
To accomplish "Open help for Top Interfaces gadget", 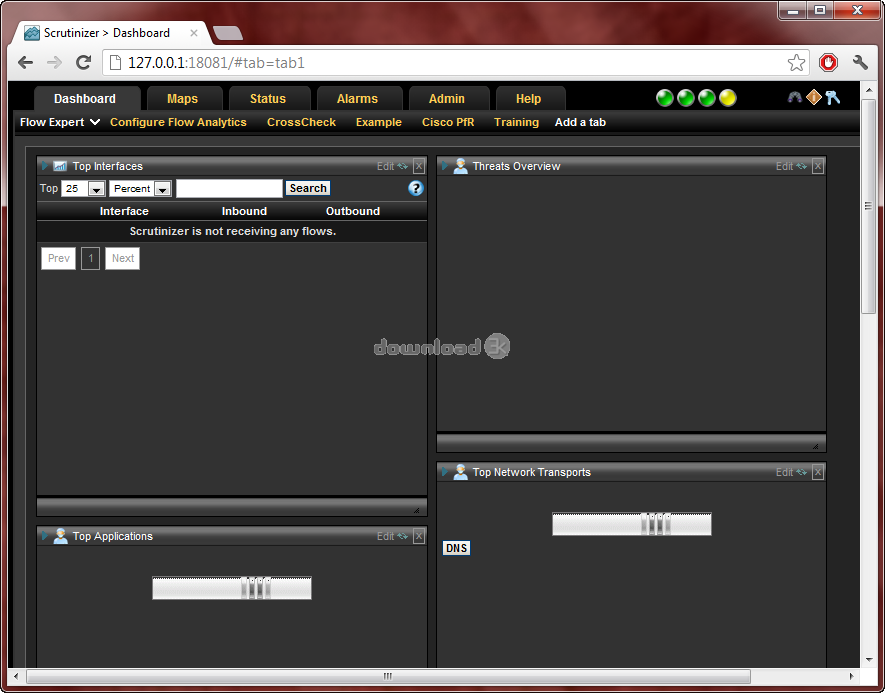I will pos(416,188).
